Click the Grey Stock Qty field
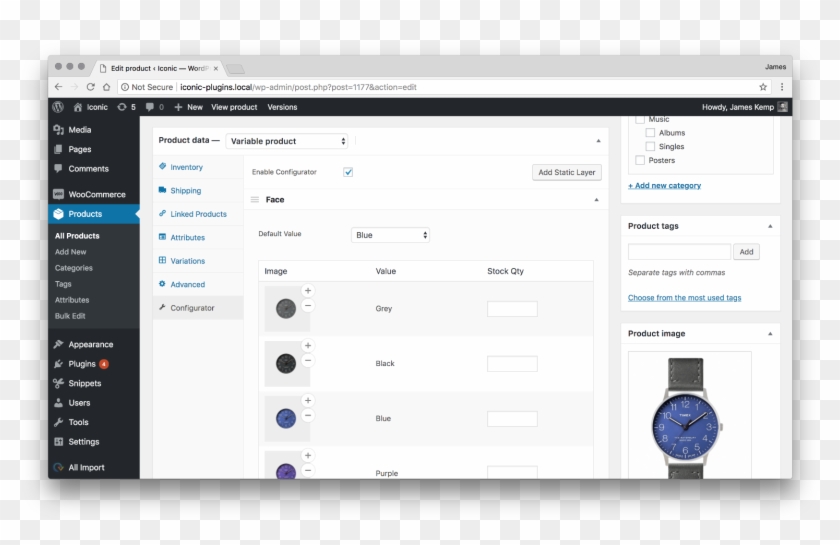Viewport: 840px width, 545px height. tap(512, 309)
